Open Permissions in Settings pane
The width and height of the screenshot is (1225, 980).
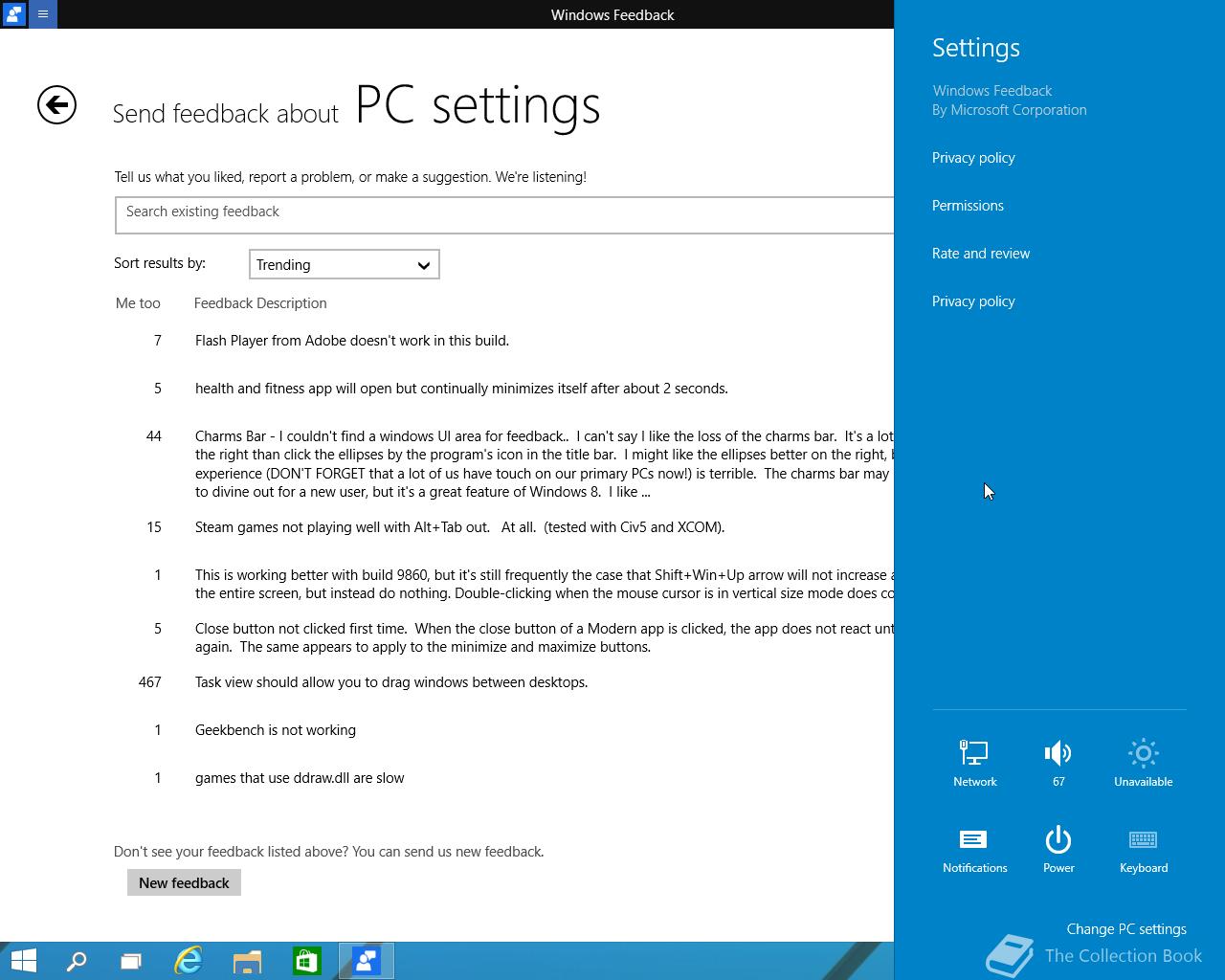968,206
